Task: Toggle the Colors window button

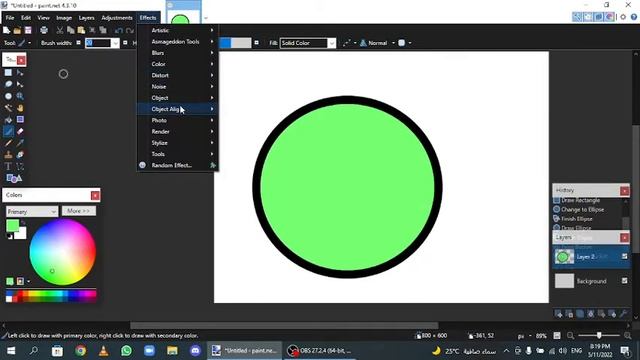Action: coord(609,17)
